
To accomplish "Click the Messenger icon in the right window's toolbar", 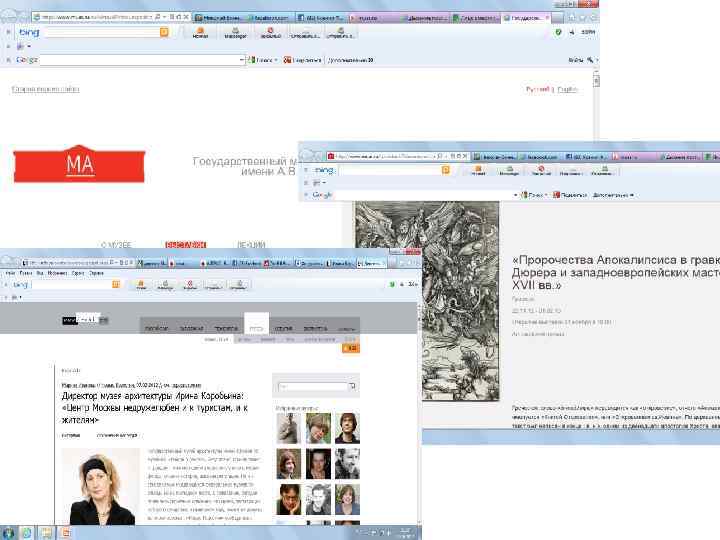I will 509,171.
